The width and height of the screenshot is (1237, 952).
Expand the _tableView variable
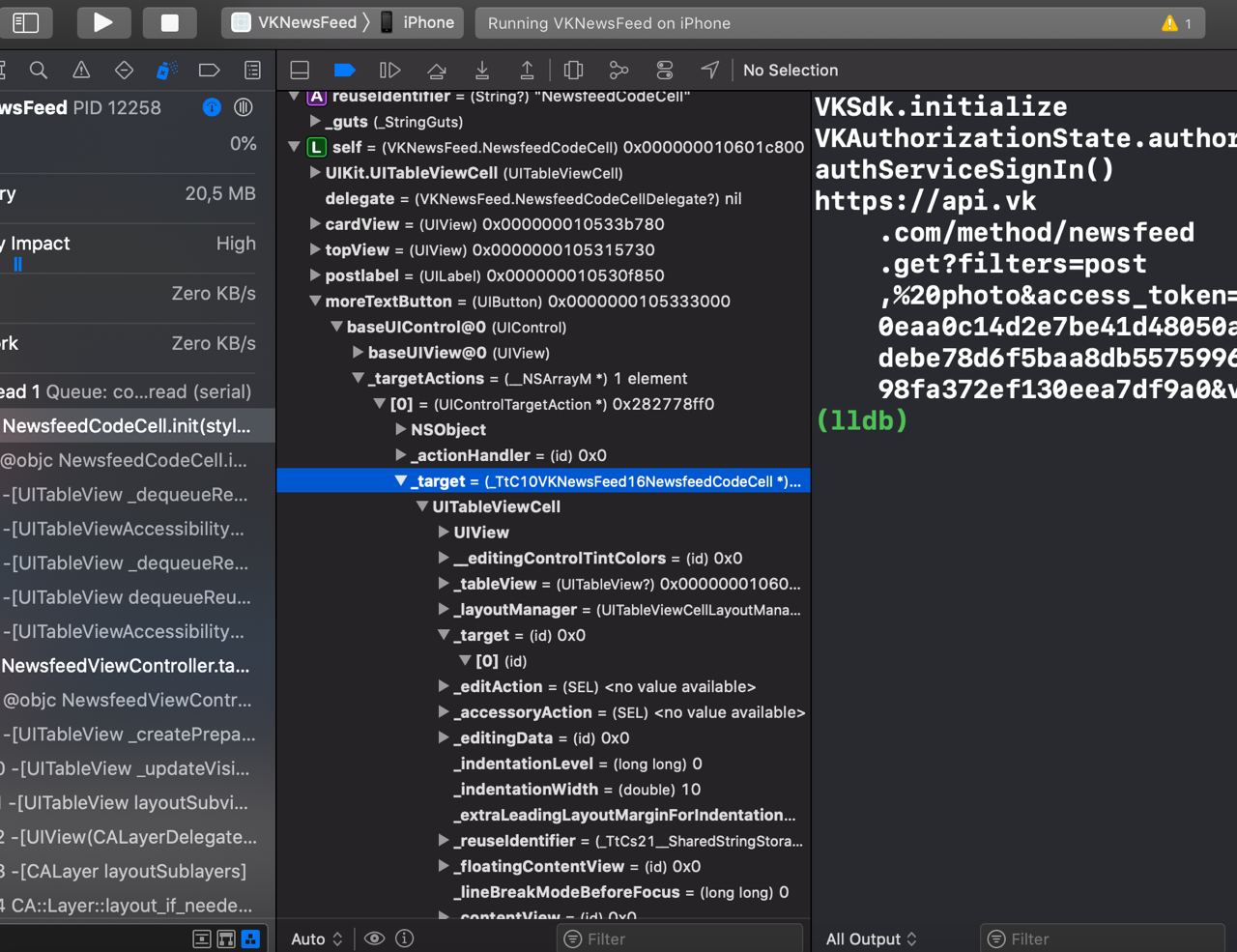tap(444, 584)
